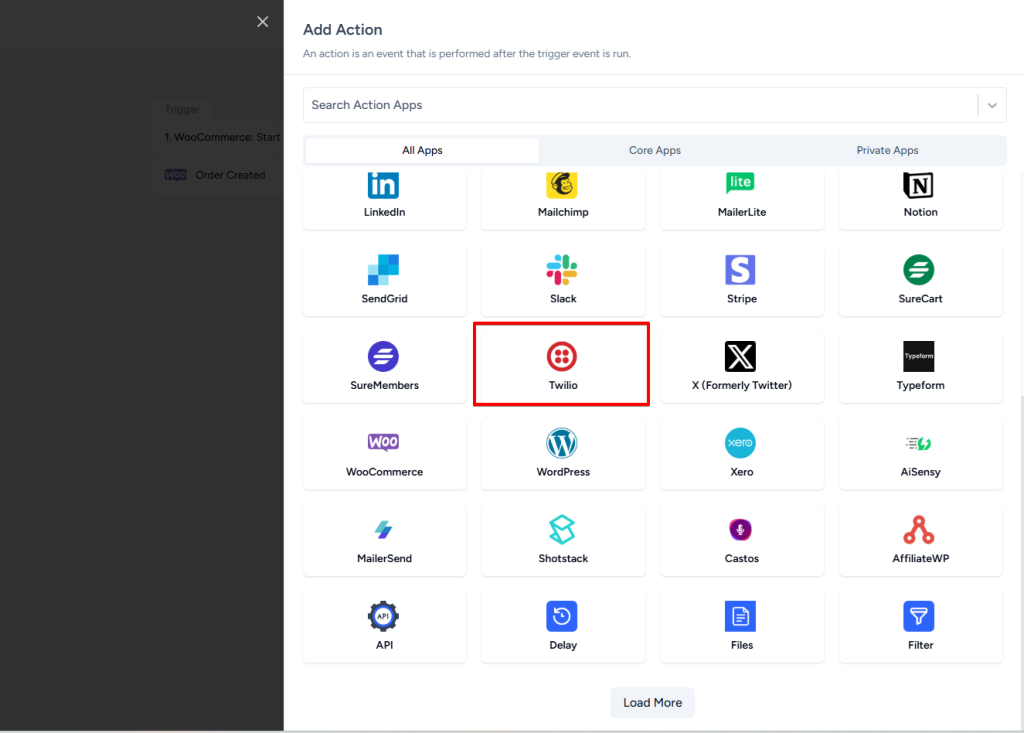Select the Twilio app icon
The image size is (1024, 733).
click(562, 356)
